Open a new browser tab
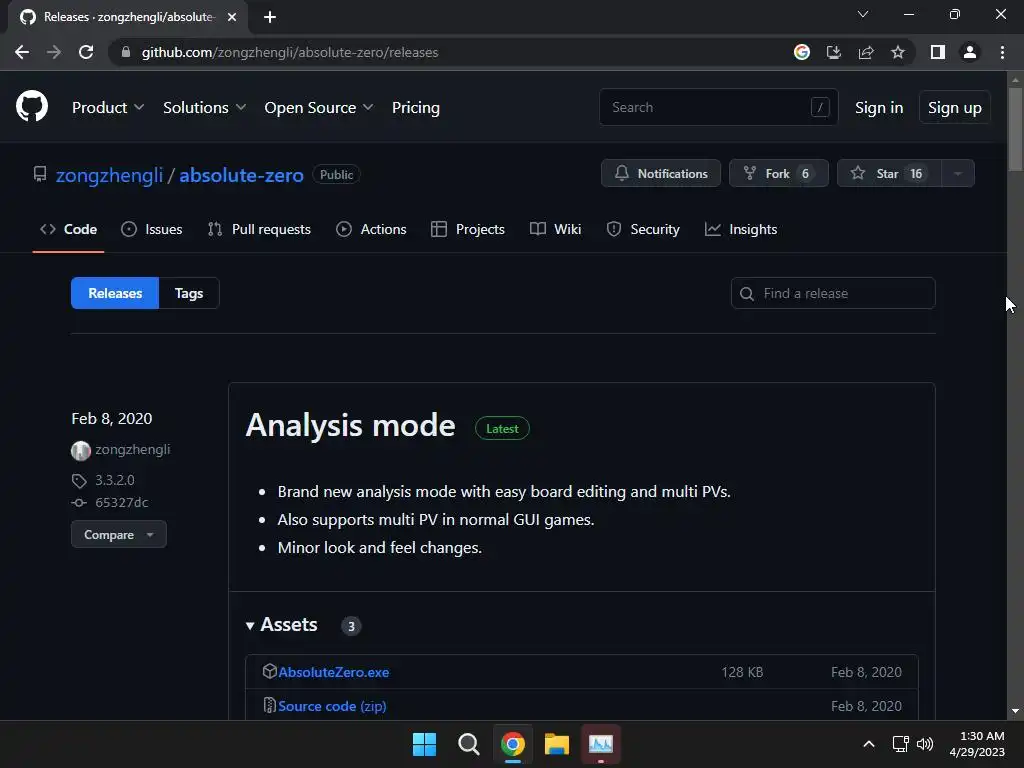This screenshot has height=768, width=1024. [270, 17]
